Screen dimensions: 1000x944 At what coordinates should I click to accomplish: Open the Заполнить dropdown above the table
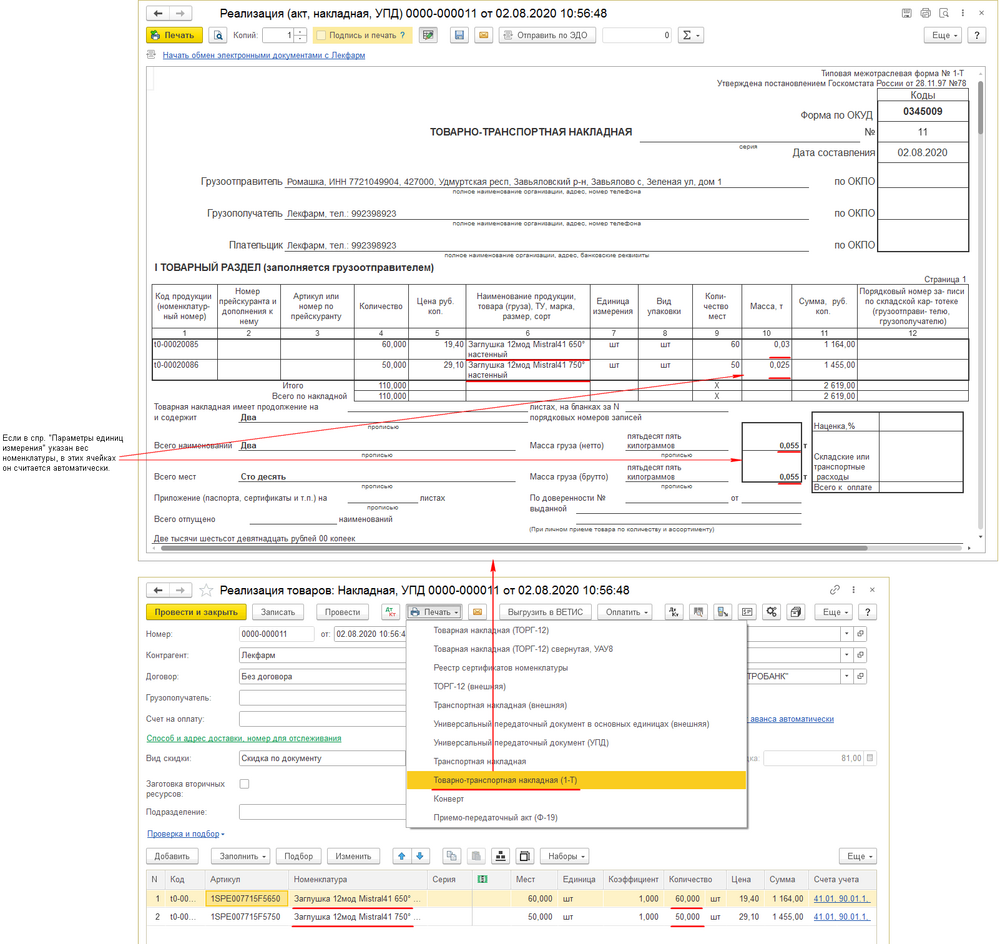[x=243, y=856]
